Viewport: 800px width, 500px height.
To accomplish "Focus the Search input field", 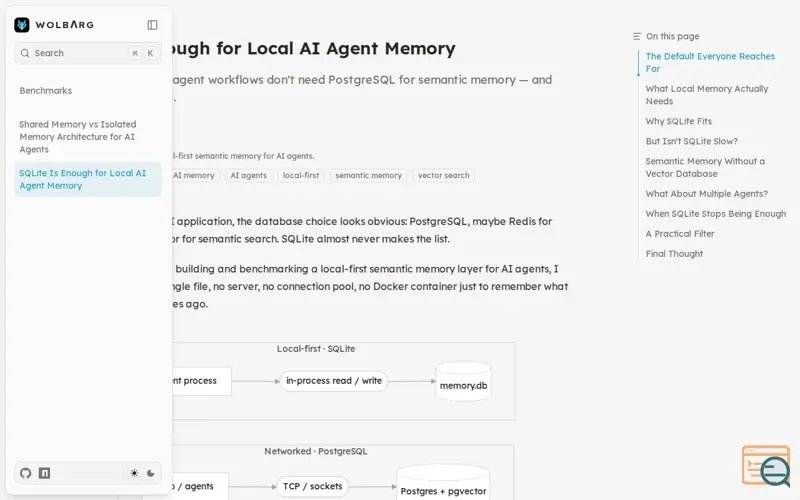I will pyautogui.click(x=88, y=53).
